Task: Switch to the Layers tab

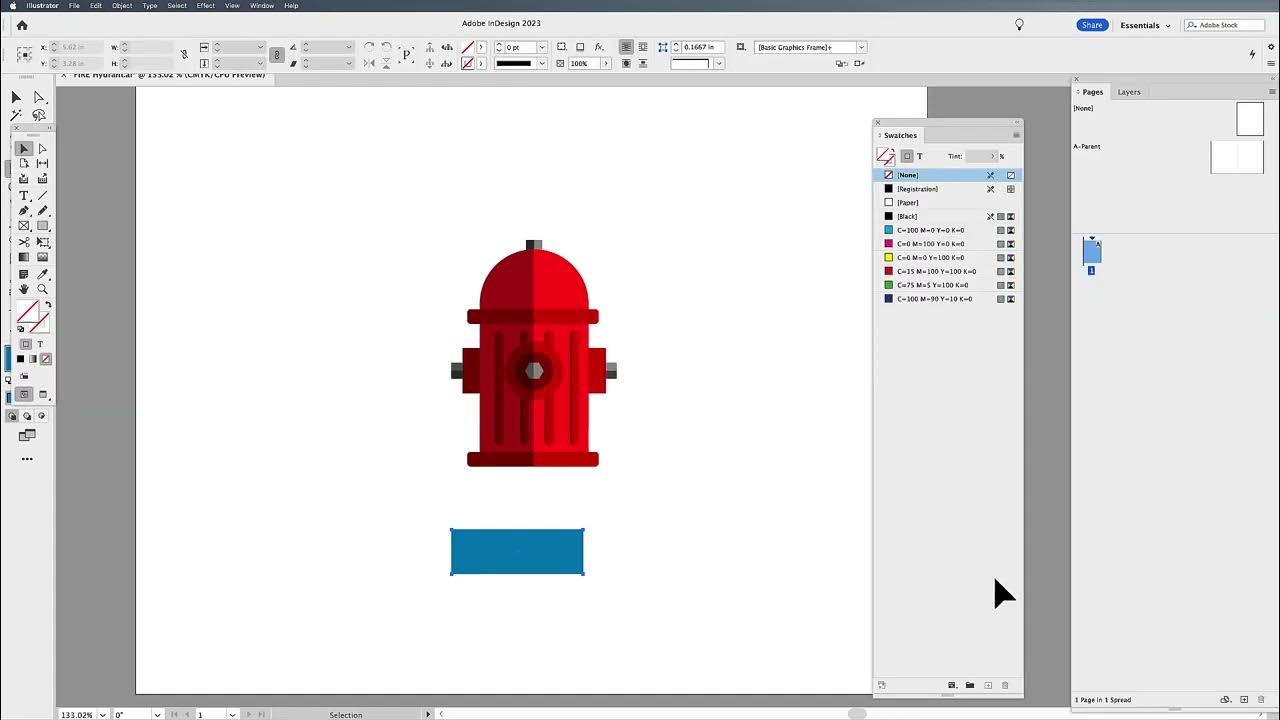Action: coord(1129,92)
